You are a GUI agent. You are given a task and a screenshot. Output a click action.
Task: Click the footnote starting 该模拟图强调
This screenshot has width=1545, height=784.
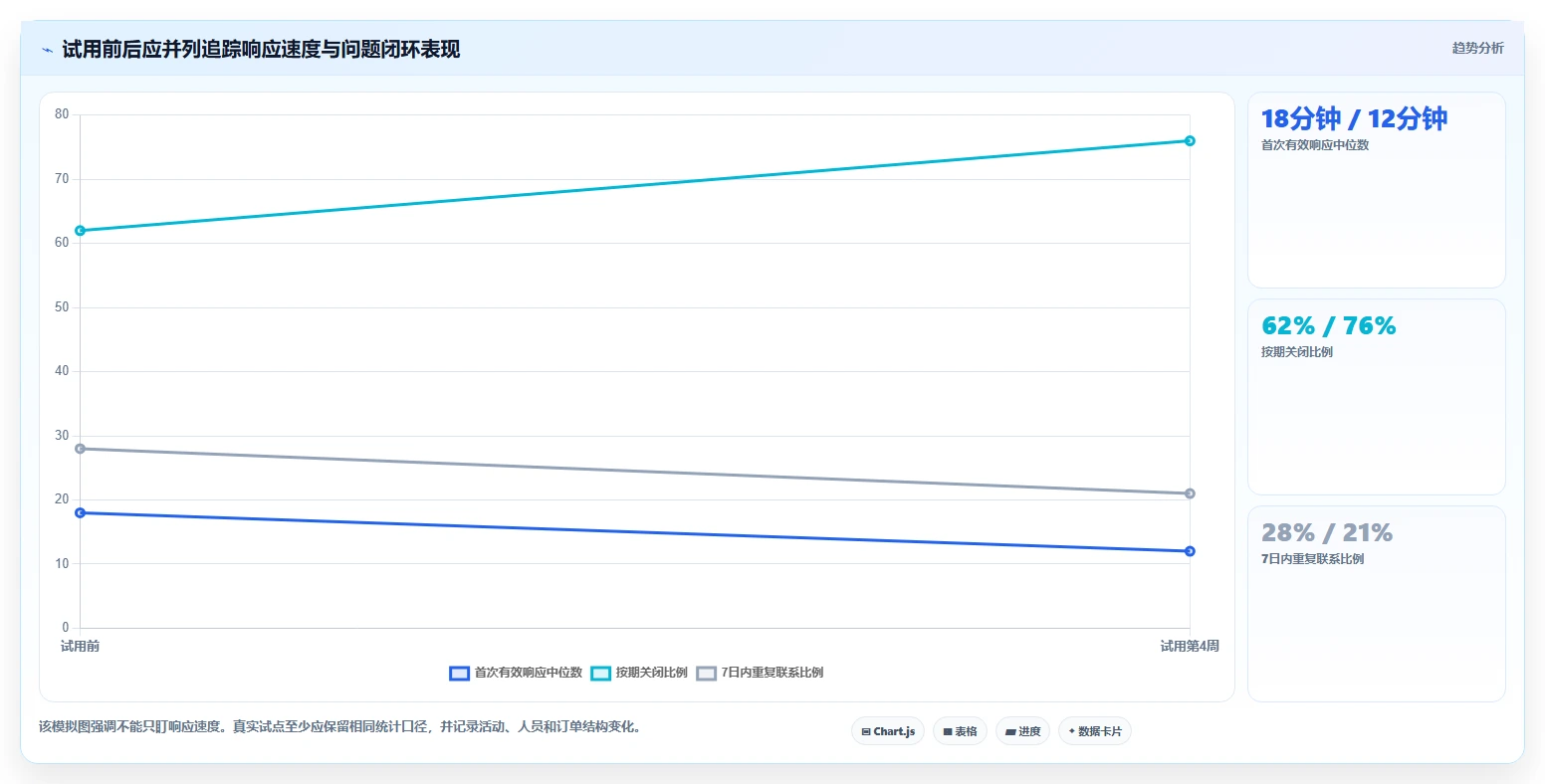[342, 727]
